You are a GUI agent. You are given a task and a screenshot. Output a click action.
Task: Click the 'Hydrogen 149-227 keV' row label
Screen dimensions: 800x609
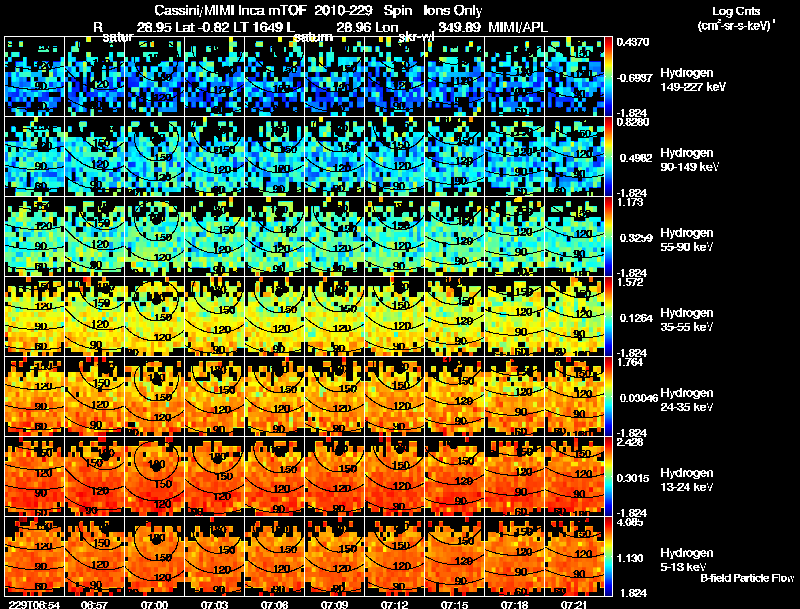(x=693, y=80)
